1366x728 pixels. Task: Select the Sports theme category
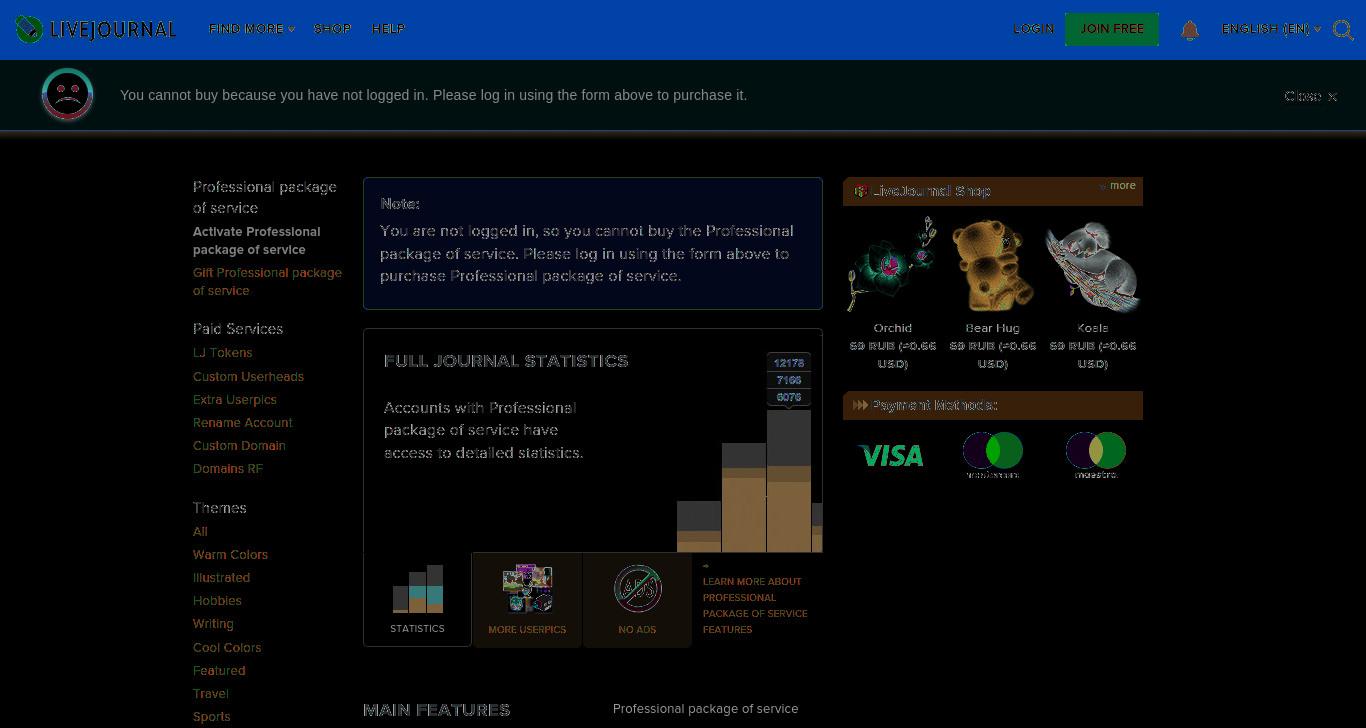(x=211, y=717)
